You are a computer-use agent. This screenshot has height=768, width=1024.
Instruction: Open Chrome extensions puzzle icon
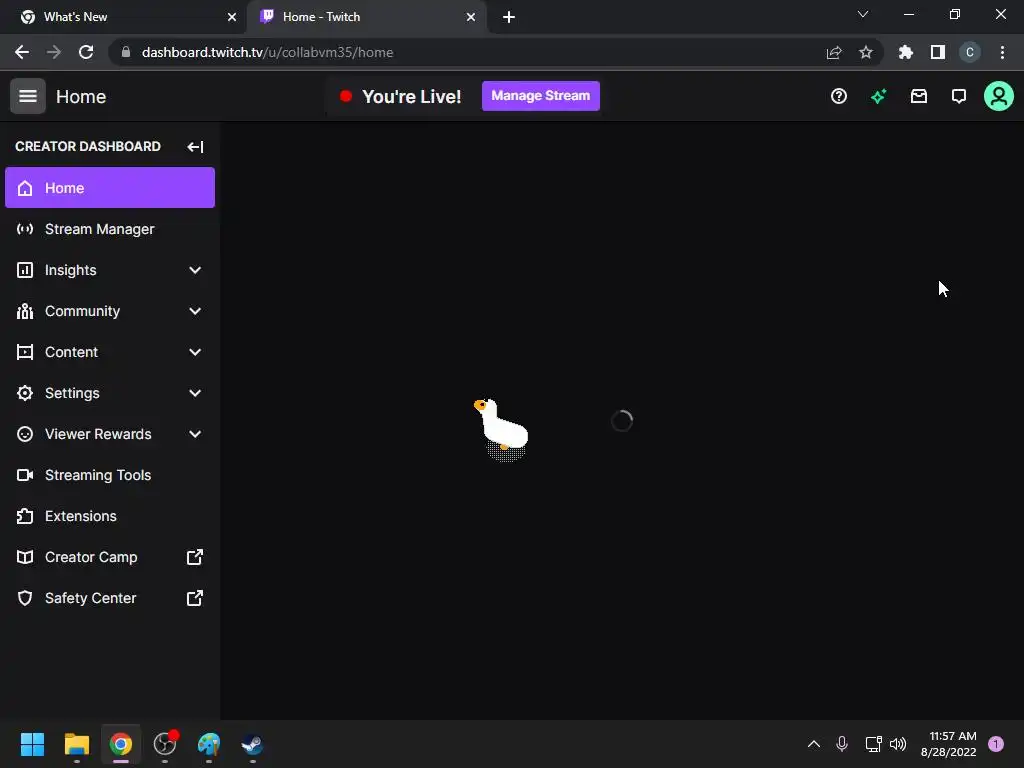tap(906, 52)
